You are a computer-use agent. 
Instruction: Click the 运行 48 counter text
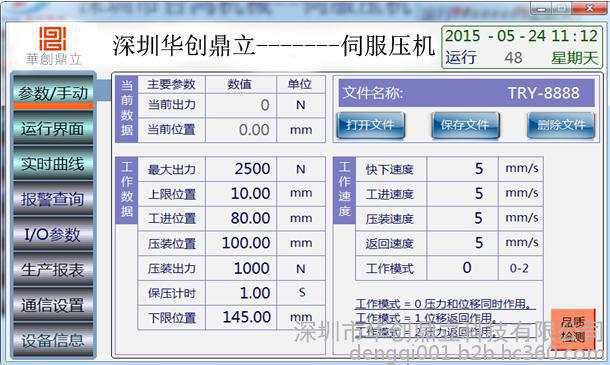[484, 58]
